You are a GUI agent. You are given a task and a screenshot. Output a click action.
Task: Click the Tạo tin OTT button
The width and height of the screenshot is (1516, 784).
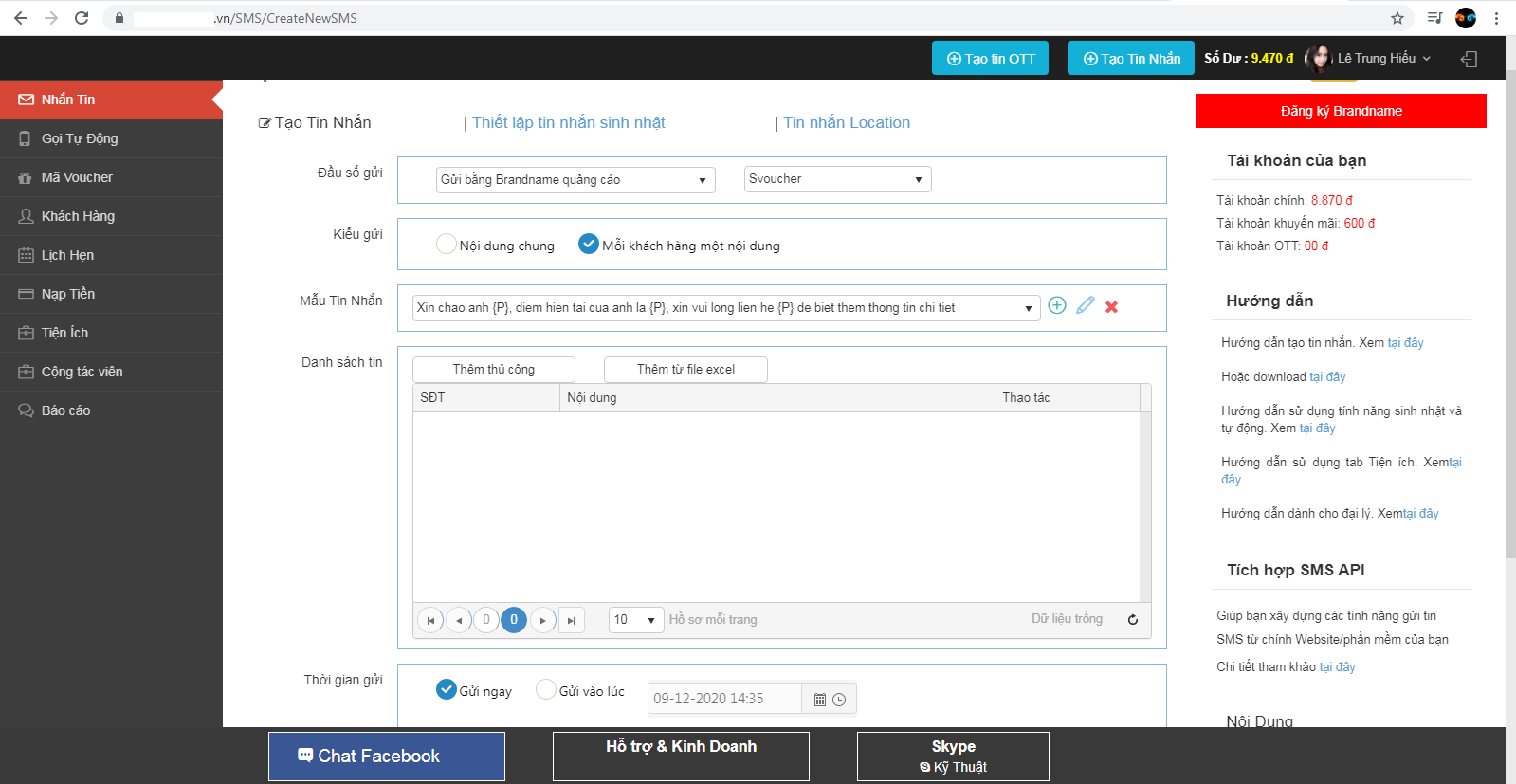pyautogui.click(x=991, y=58)
